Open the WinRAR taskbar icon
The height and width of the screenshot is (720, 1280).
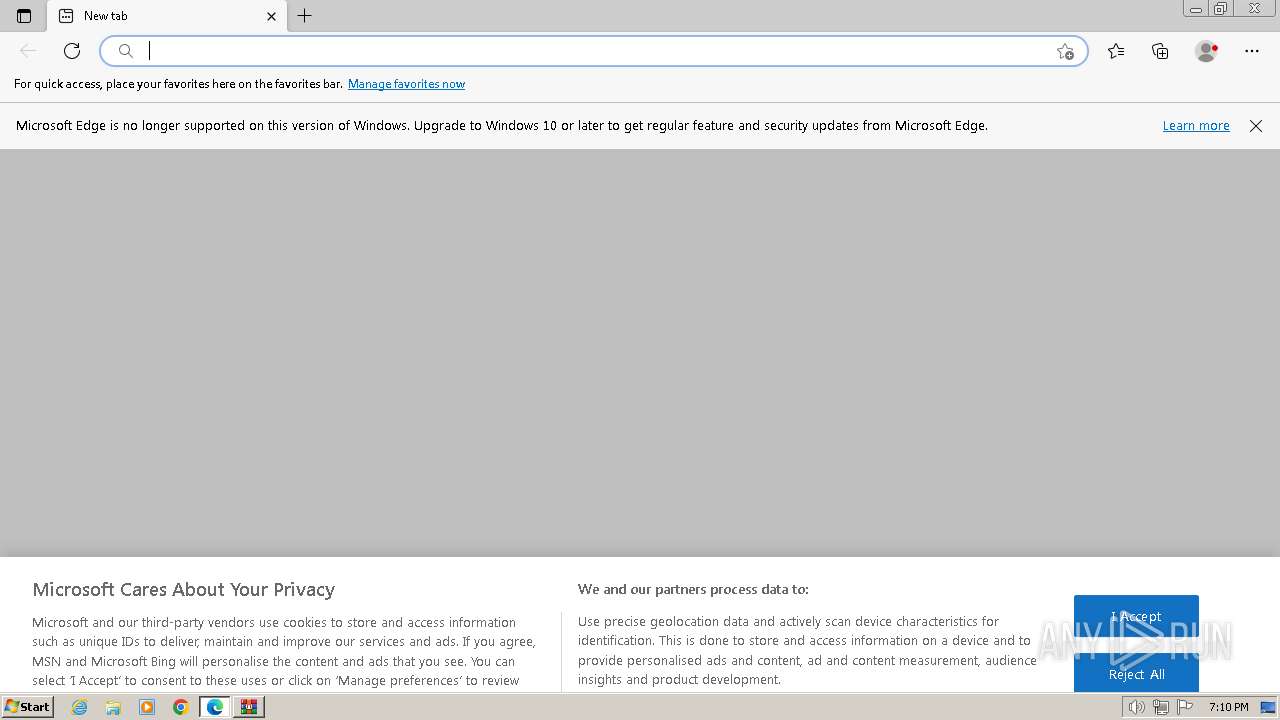[x=249, y=707]
